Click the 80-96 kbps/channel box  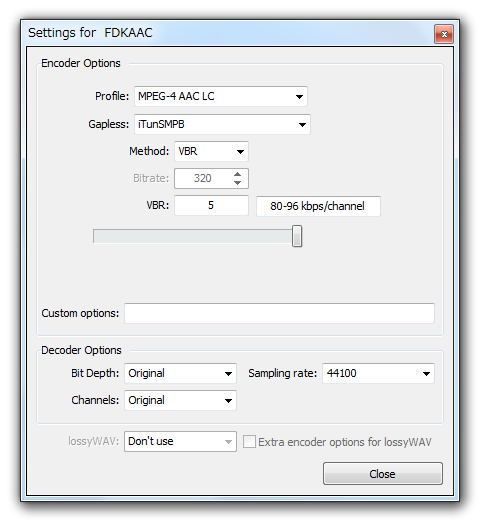(x=318, y=206)
